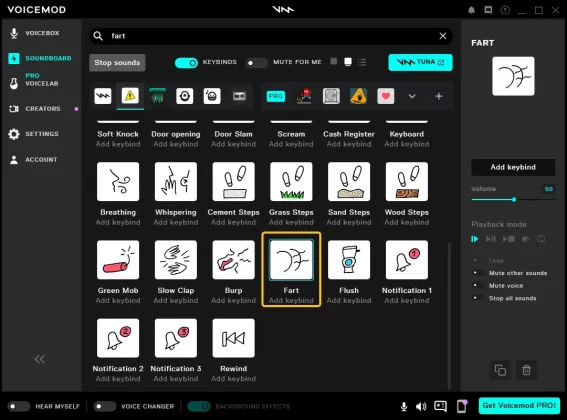Click the search field containing fart

tap(271, 36)
